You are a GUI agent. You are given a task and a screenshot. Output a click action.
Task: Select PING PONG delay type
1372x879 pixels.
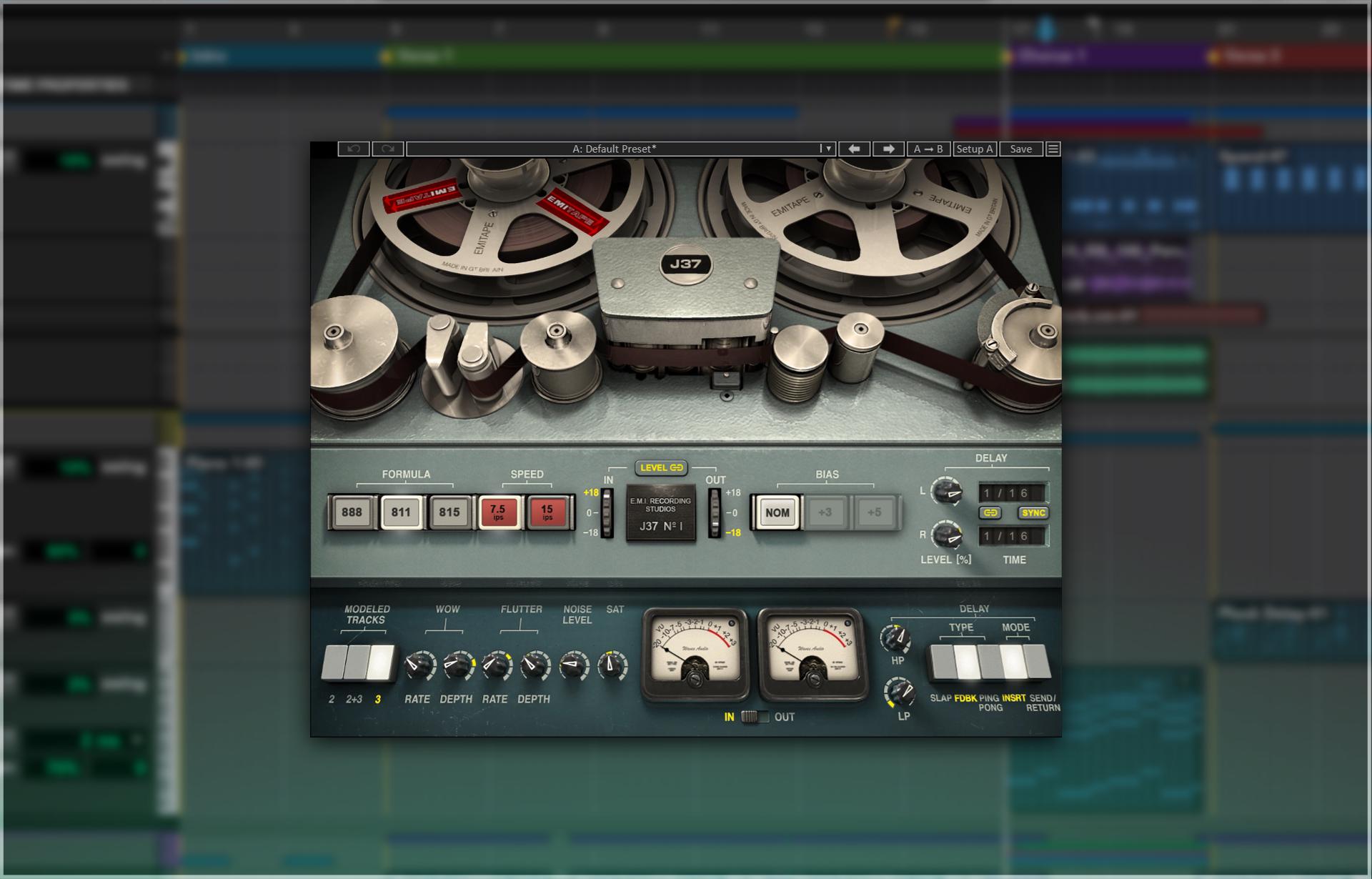990,662
